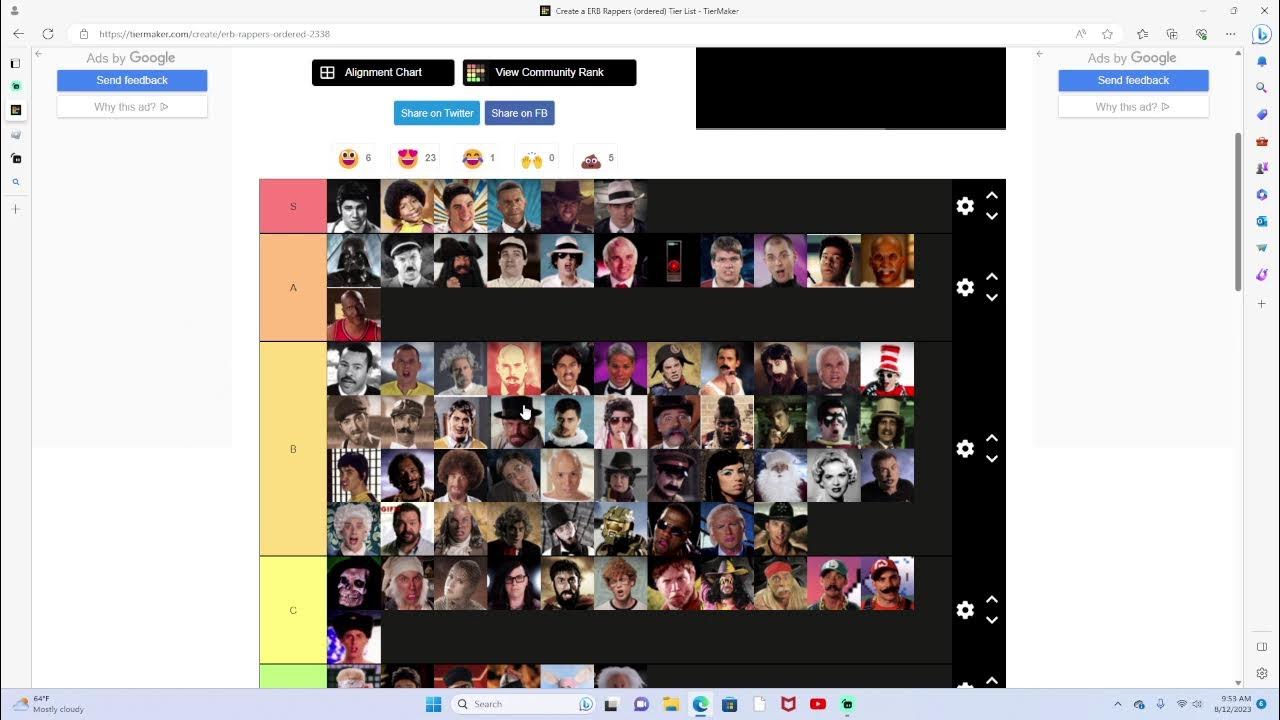The width and height of the screenshot is (1280, 720).
Task: Click Send feedback in the right ad
Action: (x=1133, y=80)
